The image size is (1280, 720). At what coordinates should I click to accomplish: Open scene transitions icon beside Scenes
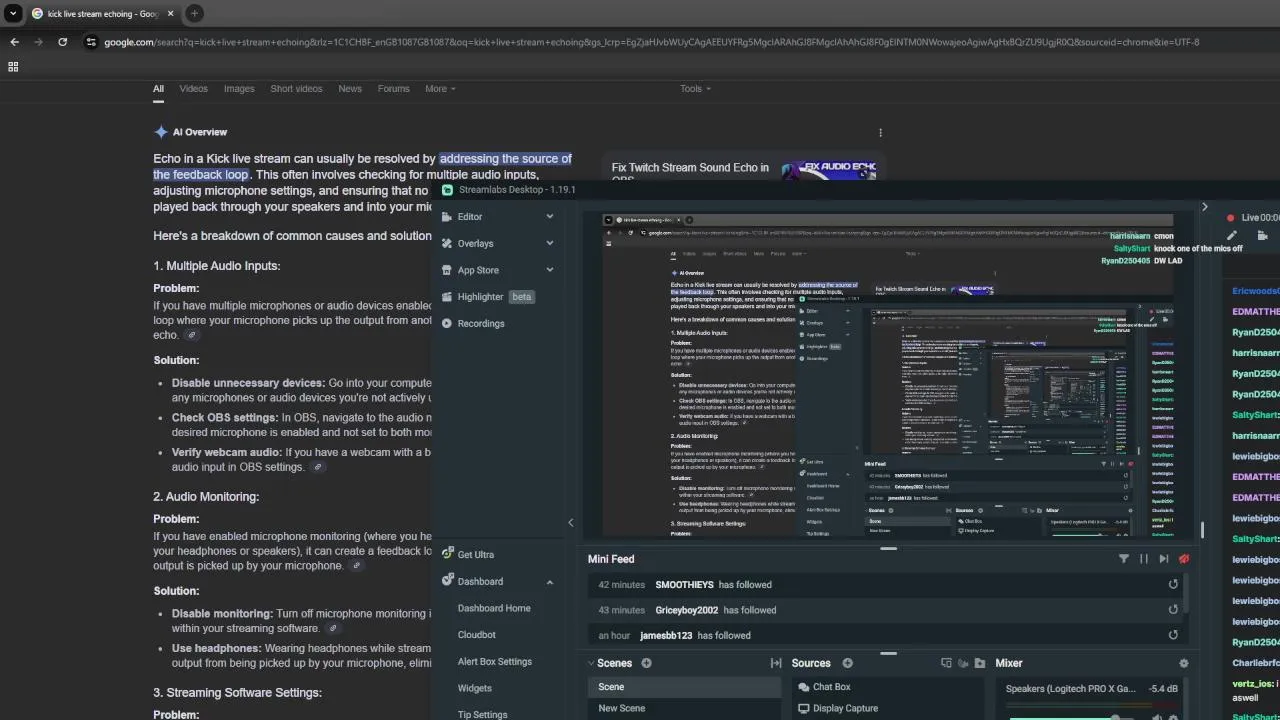[x=776, y=663]
